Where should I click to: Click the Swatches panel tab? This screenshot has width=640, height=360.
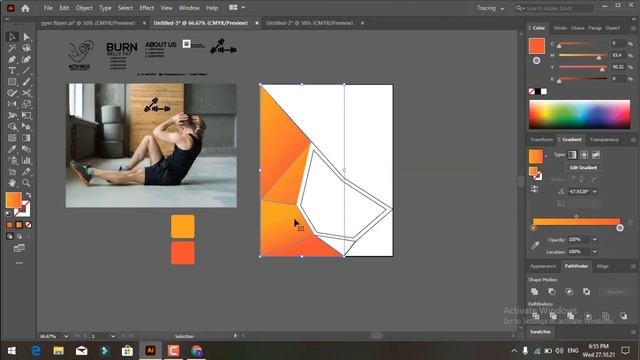pyautogui.click(x=540, y=332)
